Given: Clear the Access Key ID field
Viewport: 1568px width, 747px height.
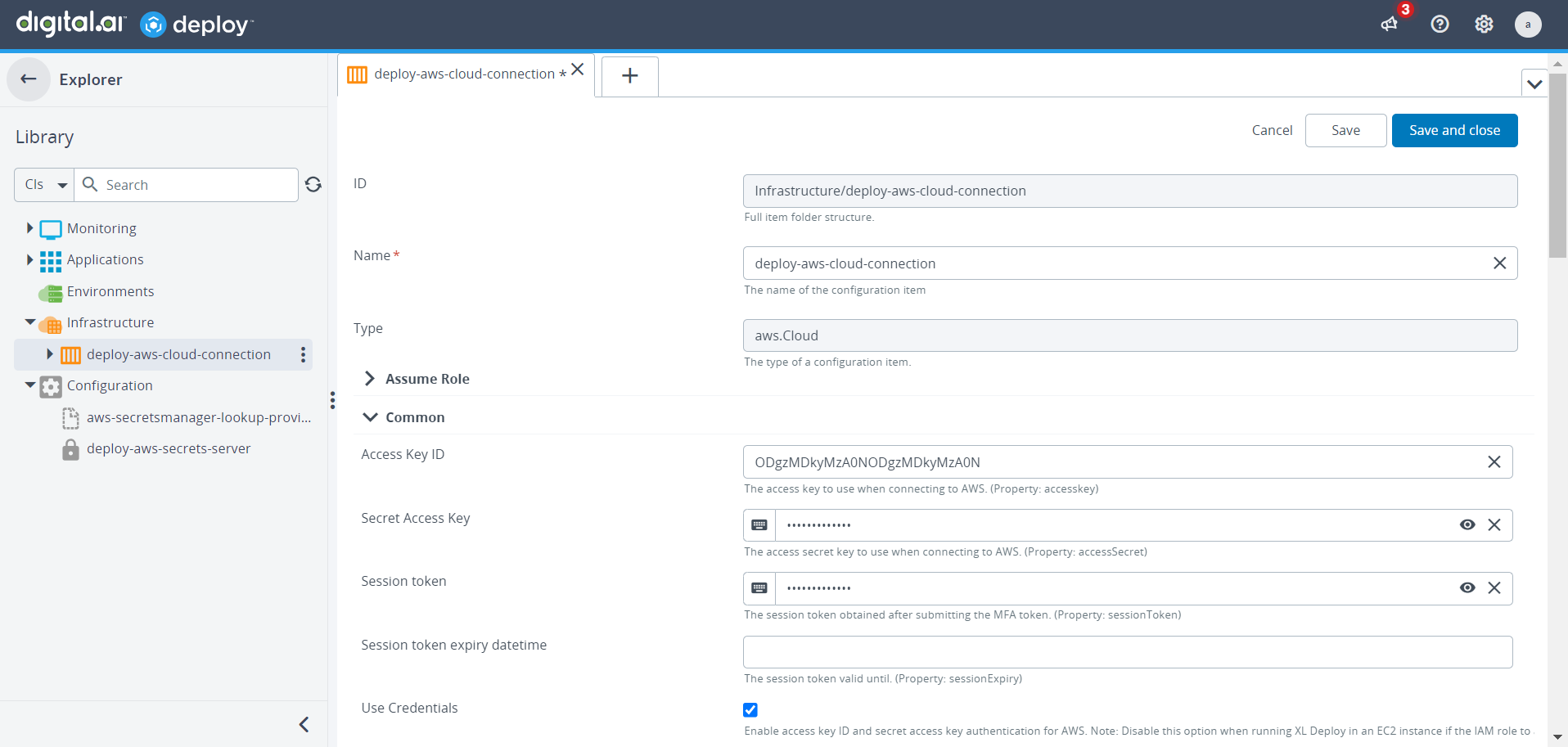Looking at the screenshot, I should click(1494, 462).
